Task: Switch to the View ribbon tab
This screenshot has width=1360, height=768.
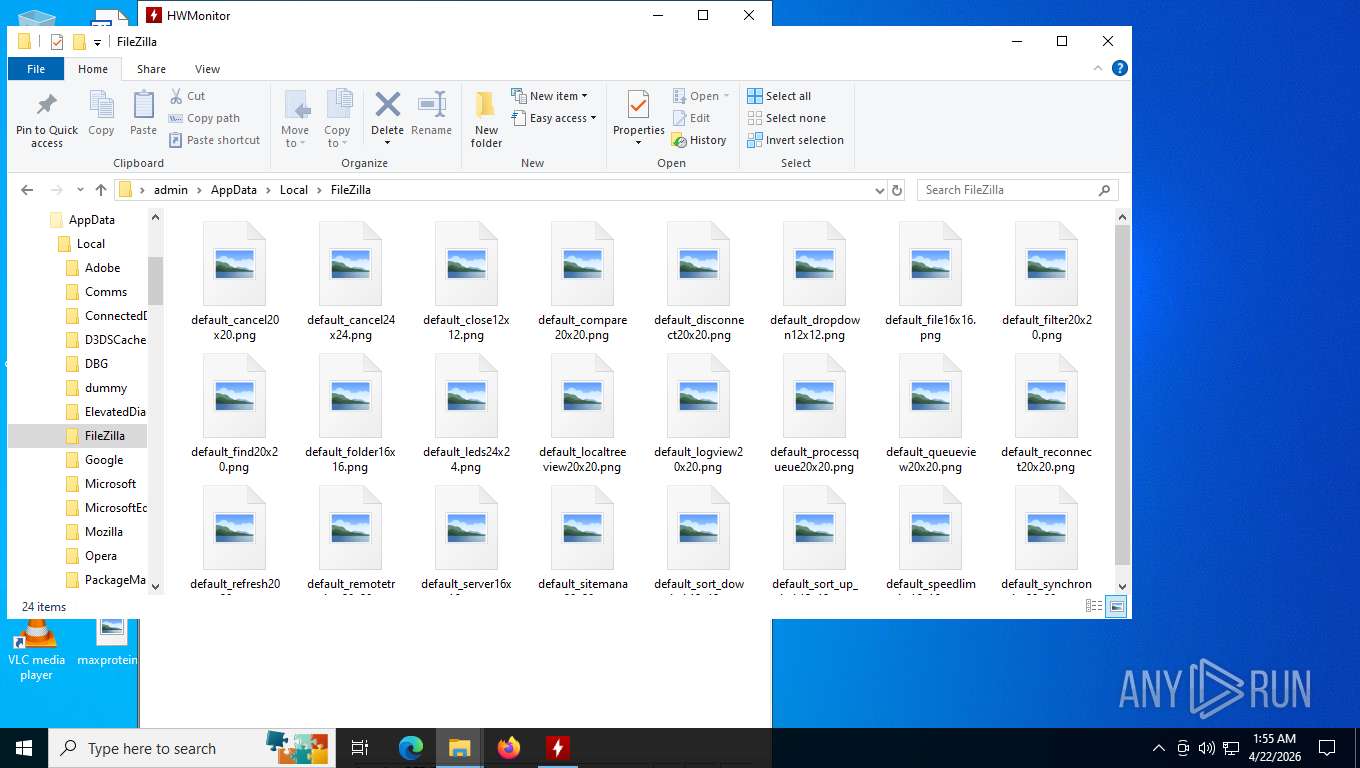Action: pyautogui.click(x=207, y=69)
